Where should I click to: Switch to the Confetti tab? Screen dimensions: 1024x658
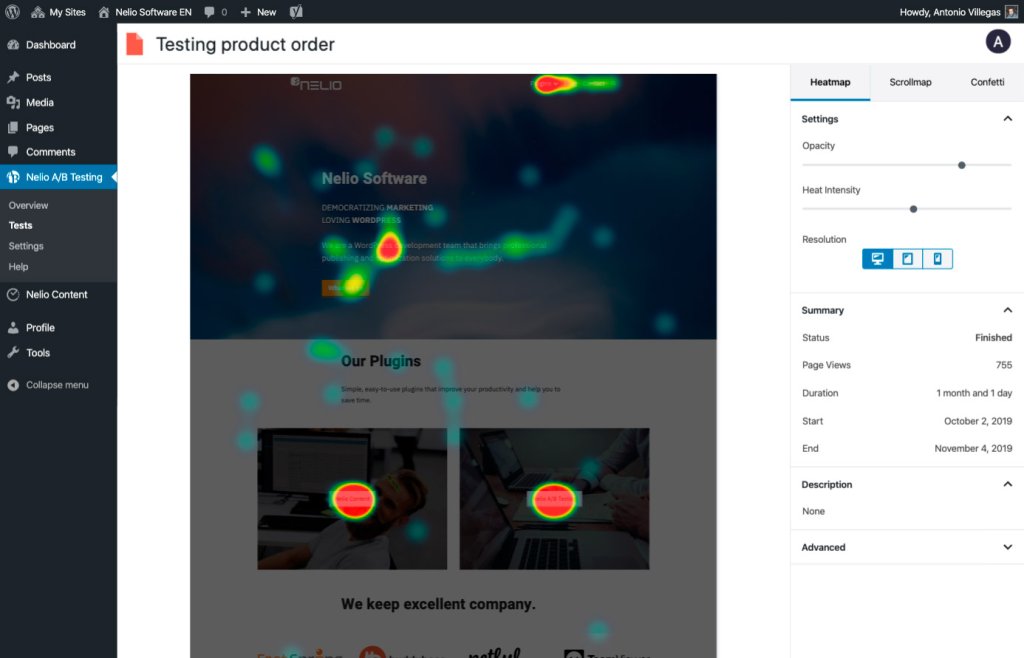987,82
